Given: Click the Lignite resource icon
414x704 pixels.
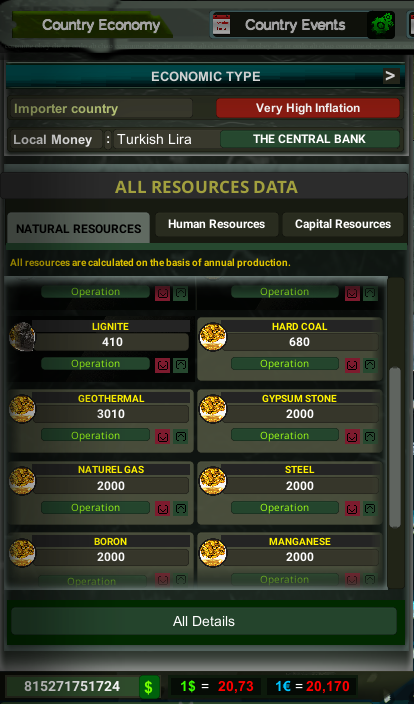Looking at the screenshot, I should point(22,337).
